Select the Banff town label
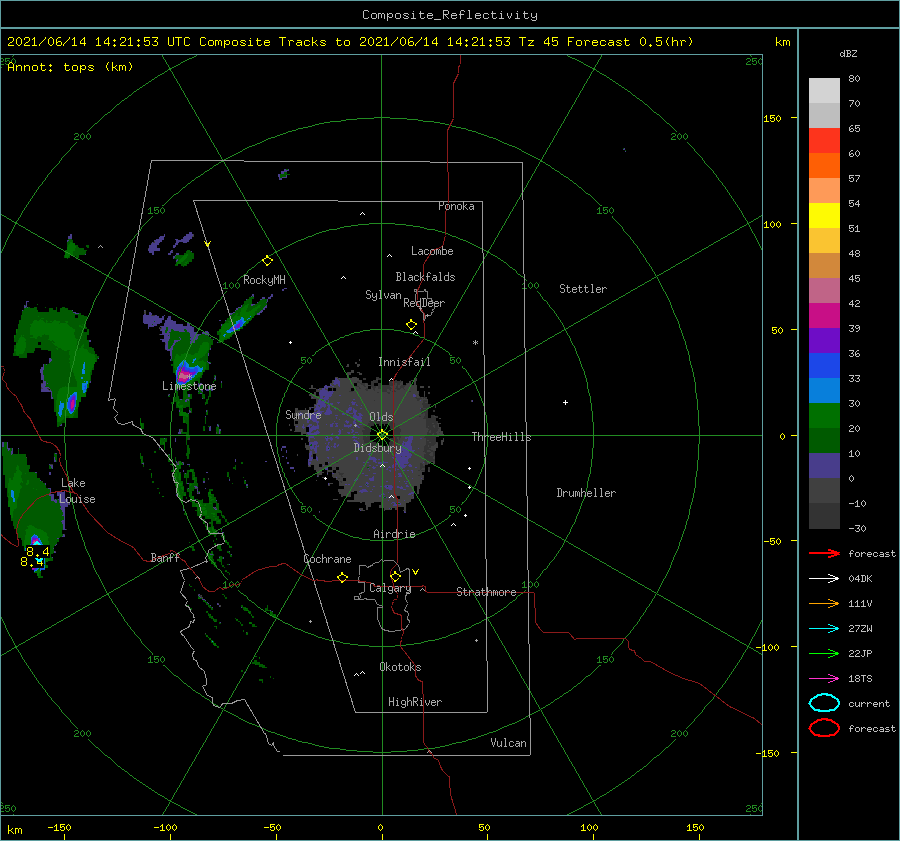This screenshot has width=900, height=841. coord(165,557)
